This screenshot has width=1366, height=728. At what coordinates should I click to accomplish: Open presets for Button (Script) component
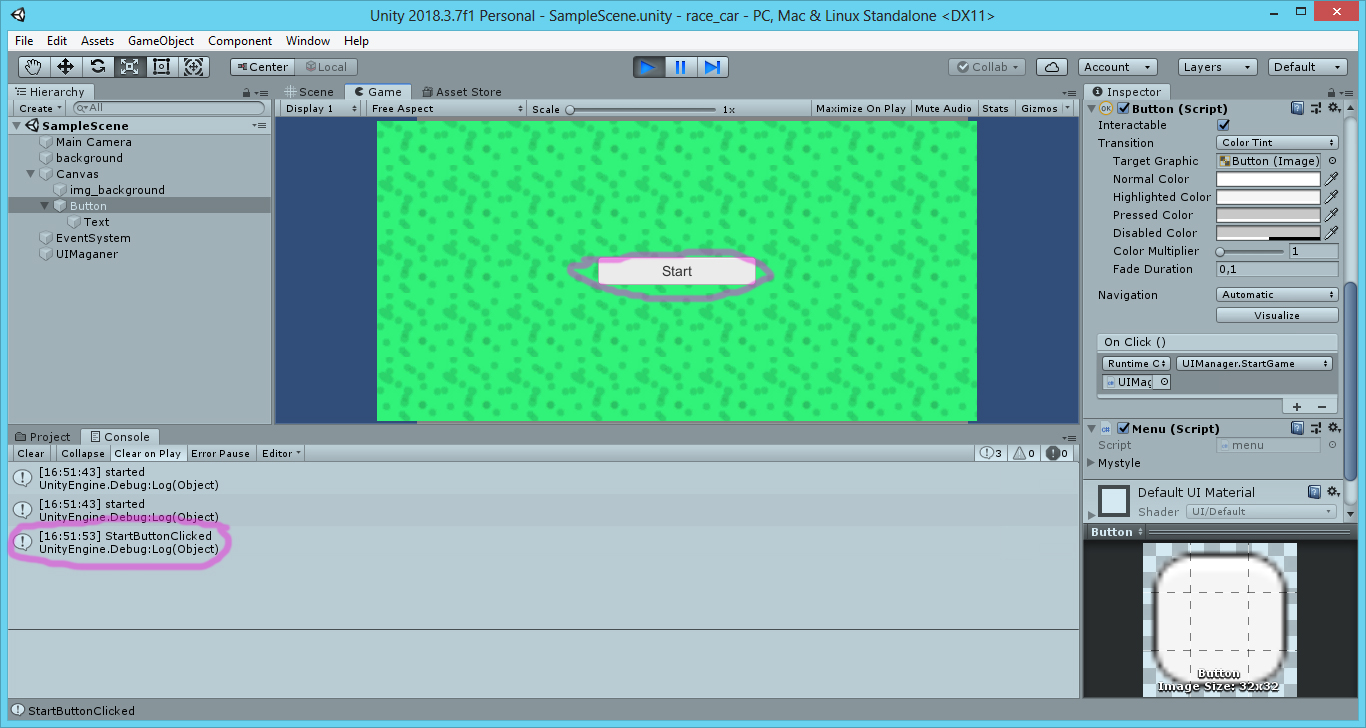pyautogui.click(x=1315, y=108)
